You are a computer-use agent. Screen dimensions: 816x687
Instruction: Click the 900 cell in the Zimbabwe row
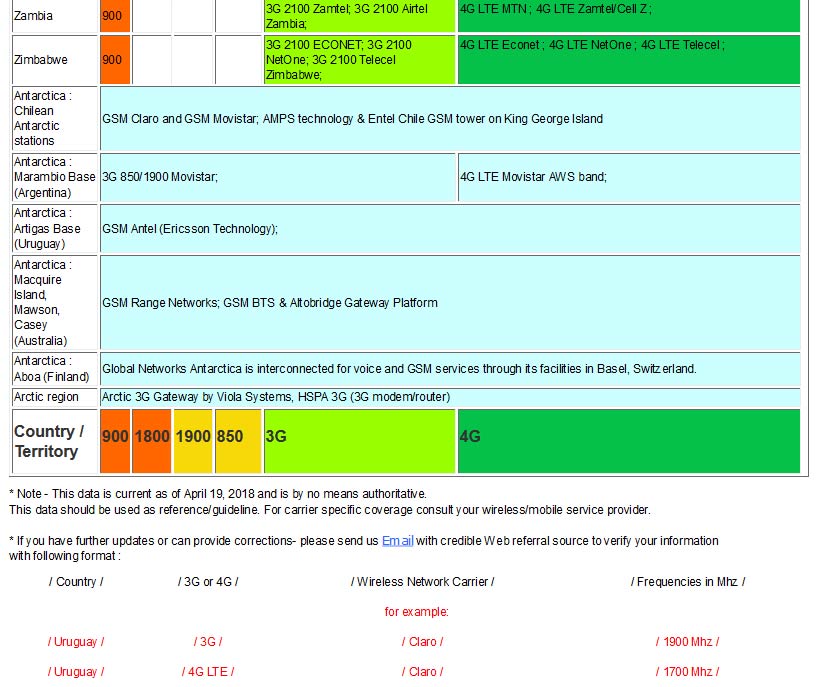tap(115, 60)
